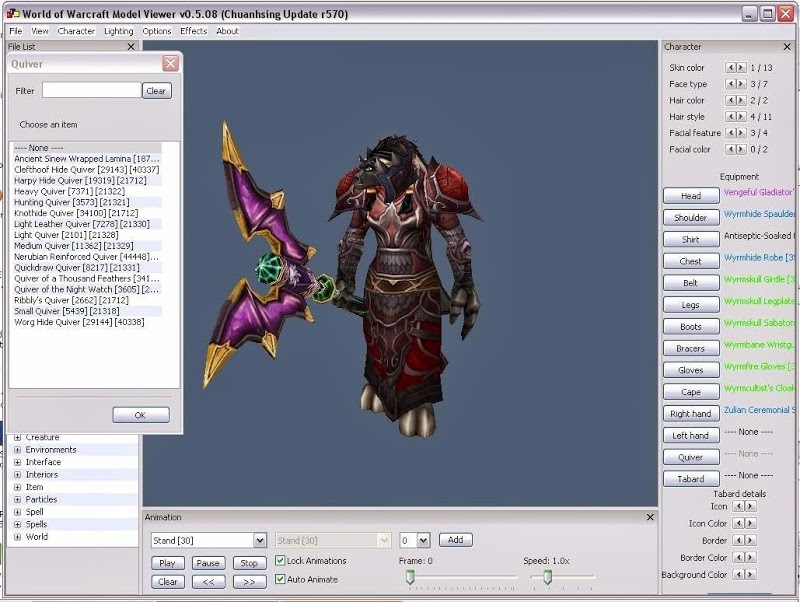Open the Lighting menu
800x602 pixels.
tap(118, 31)
